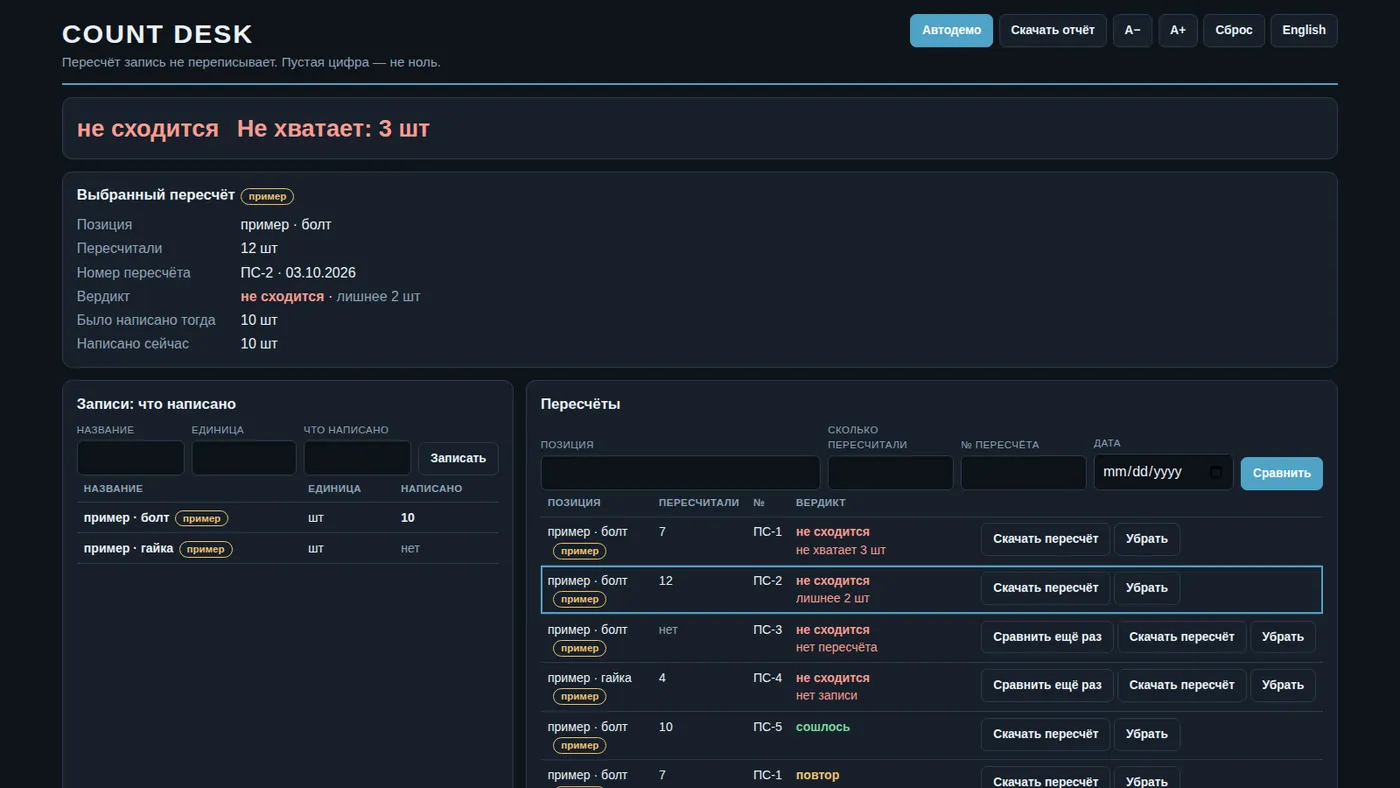Download recount ПС-3

(x=1182, y=637)
